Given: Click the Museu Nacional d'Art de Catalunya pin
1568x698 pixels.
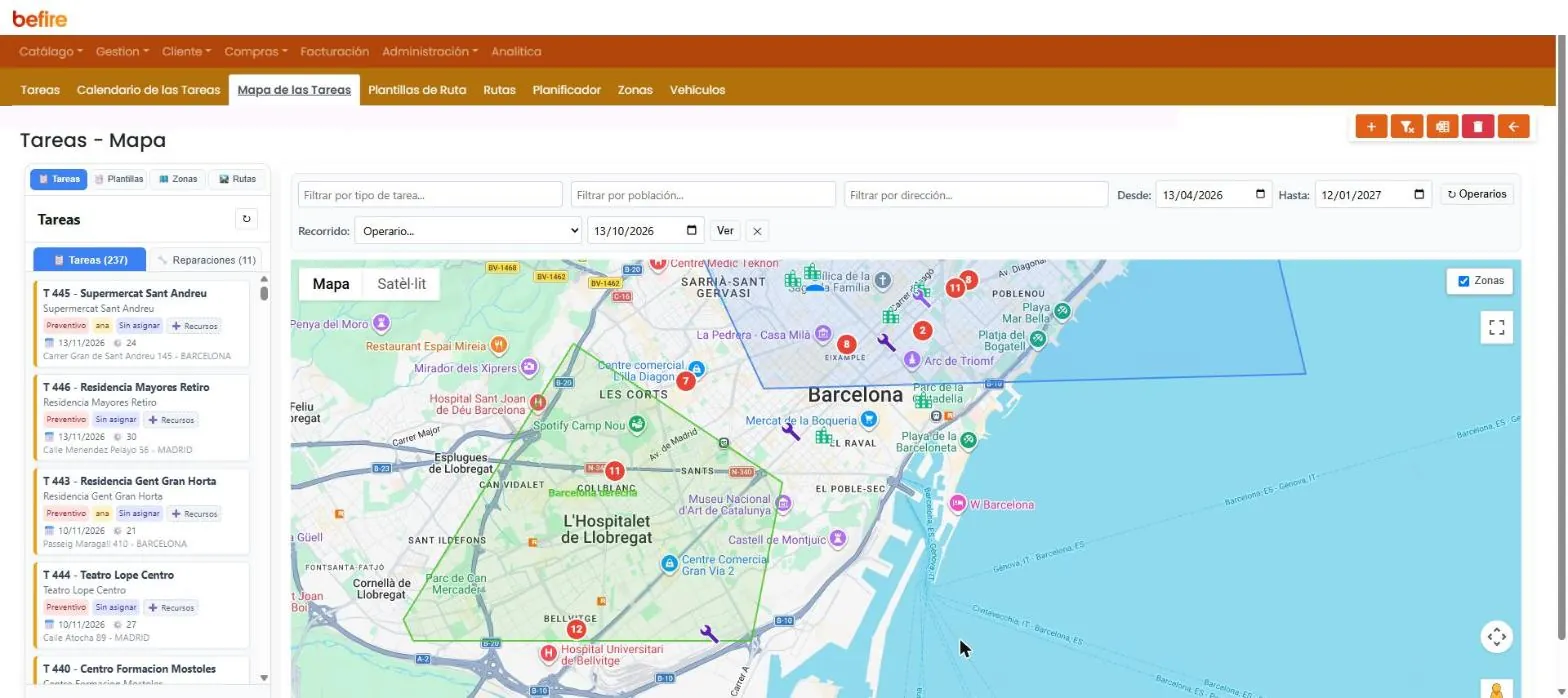Looking at the screenshot, I should 785,504.
